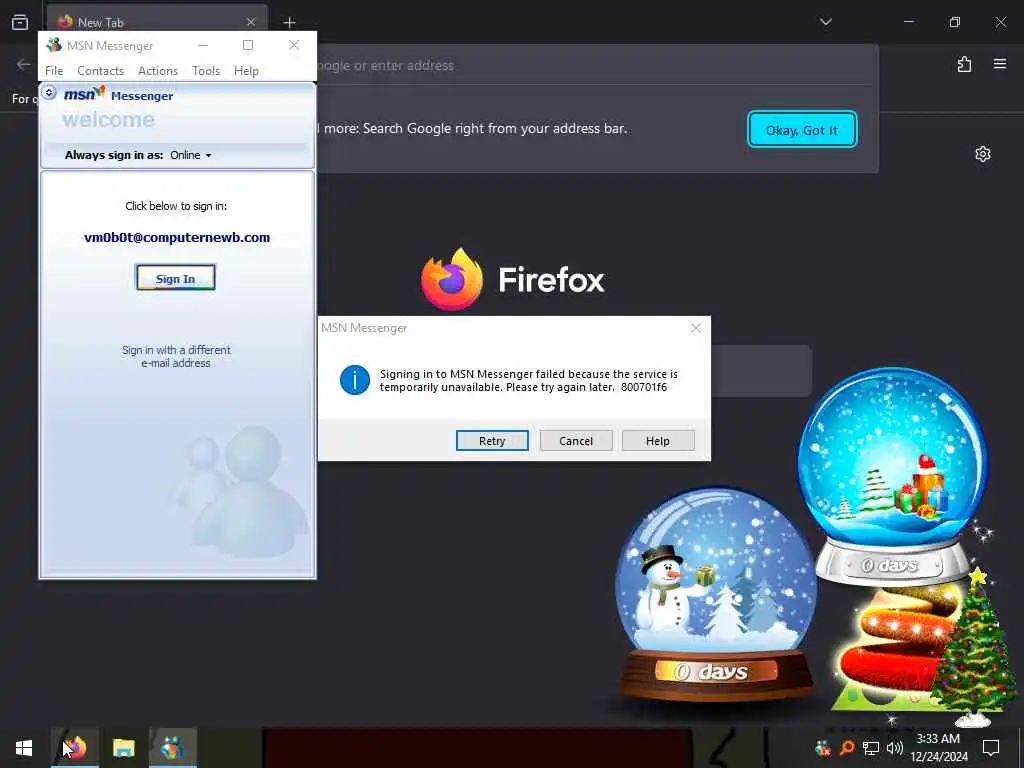The image size is (1024, 768).
Task: Open the Firefox hamburger application menu
Action: tap(999, 64)
